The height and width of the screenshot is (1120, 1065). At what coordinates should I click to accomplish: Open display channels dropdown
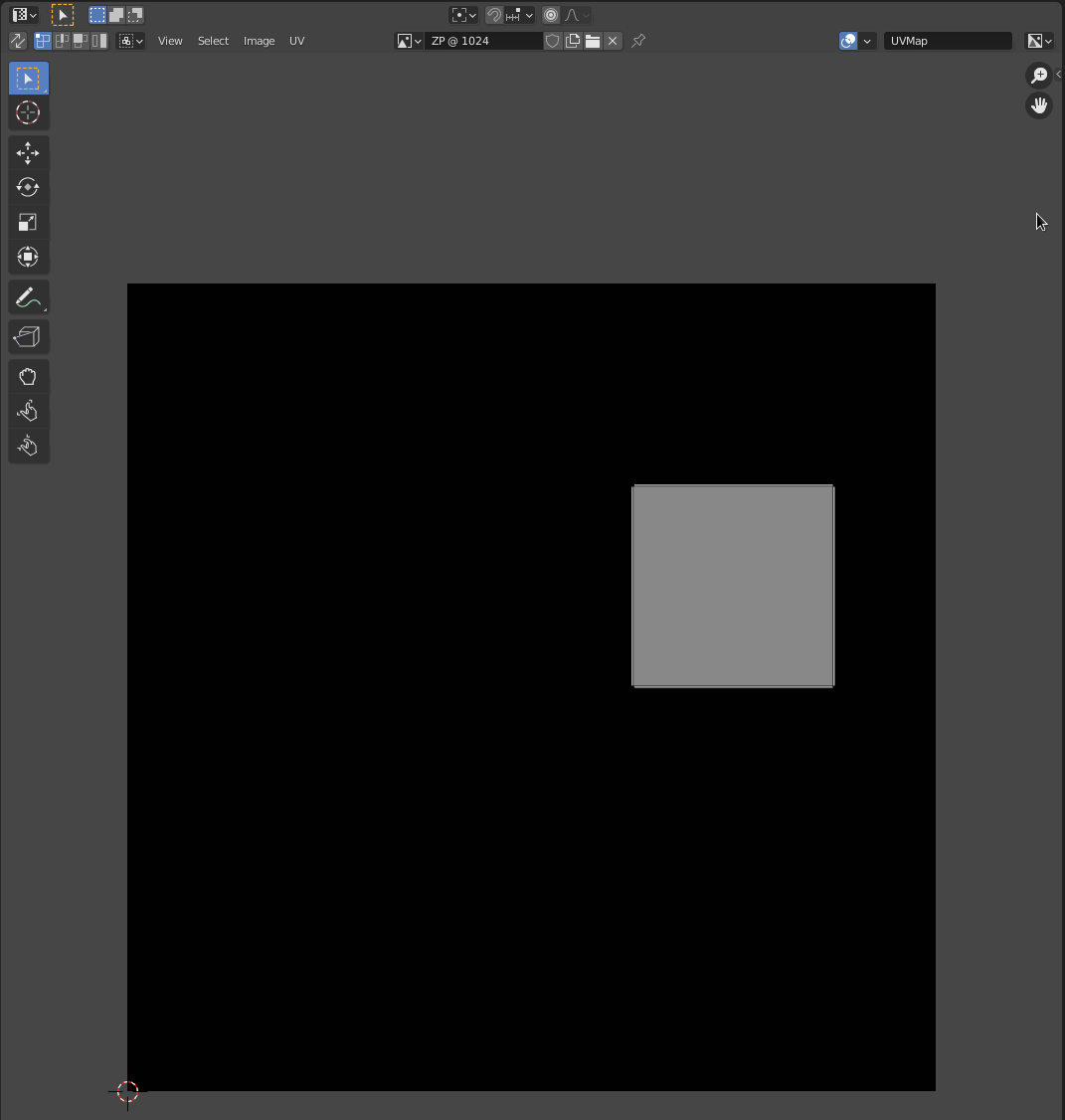click(x=1039, y=41)
